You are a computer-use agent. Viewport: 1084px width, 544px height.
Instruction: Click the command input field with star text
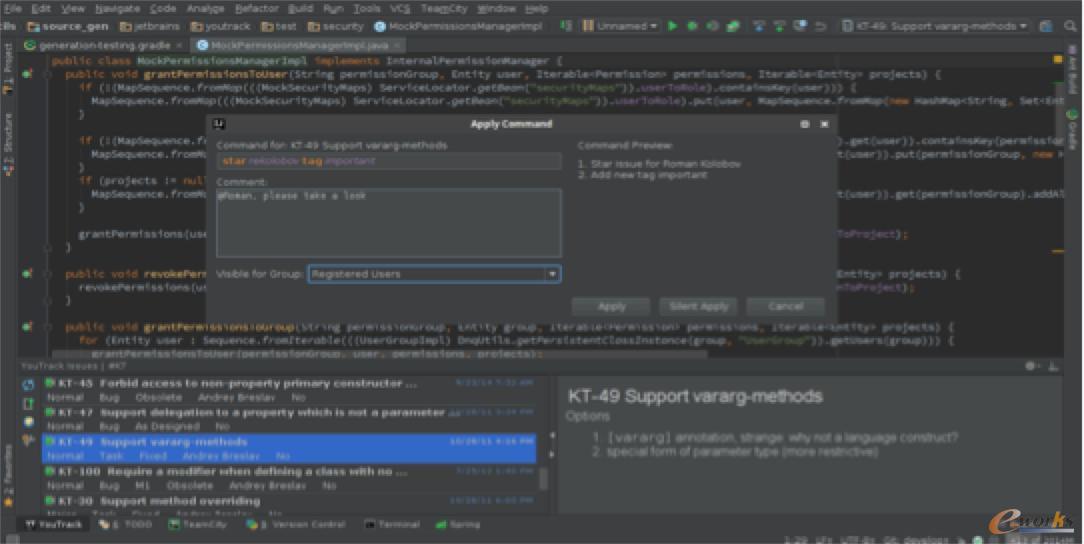coord(389,161)
